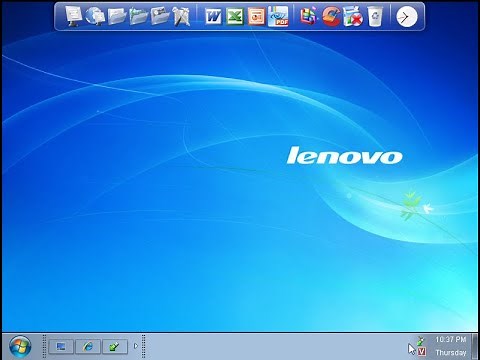Image resolution: width=480 pixels, height=360 pixels.
Task: Expand the quick launch overflow arrow
Action: coord(136,346)
